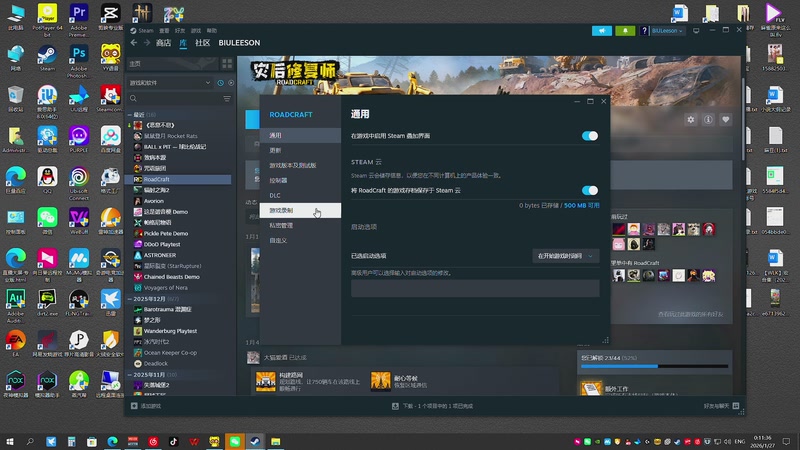
Task: Click the achievements unlocked progress bar
Action: tap(655, 366)
